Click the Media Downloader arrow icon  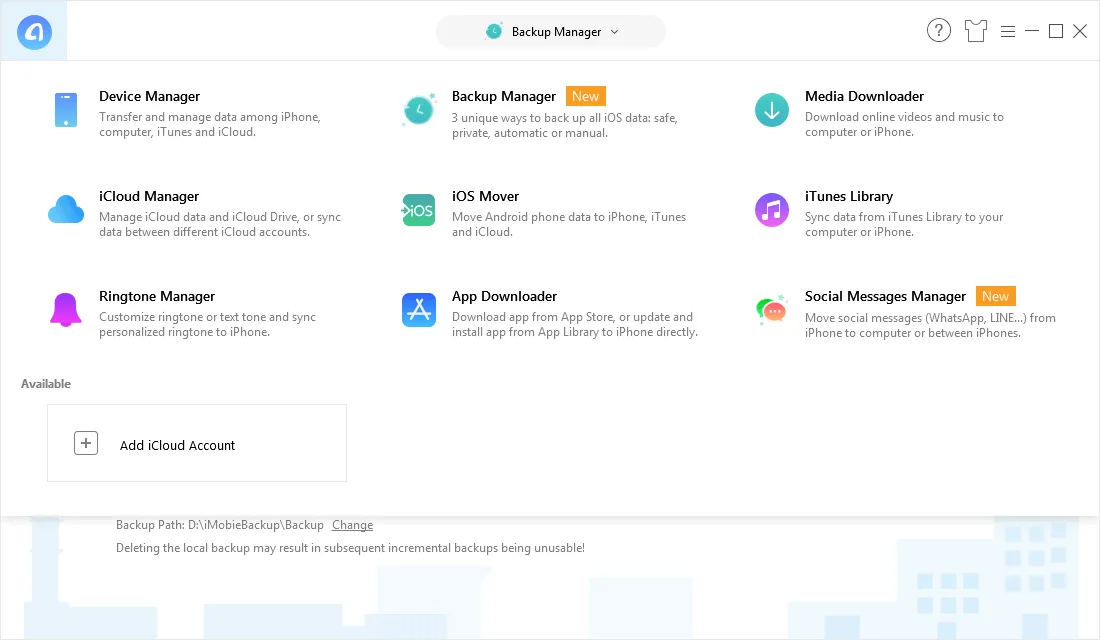772,110
